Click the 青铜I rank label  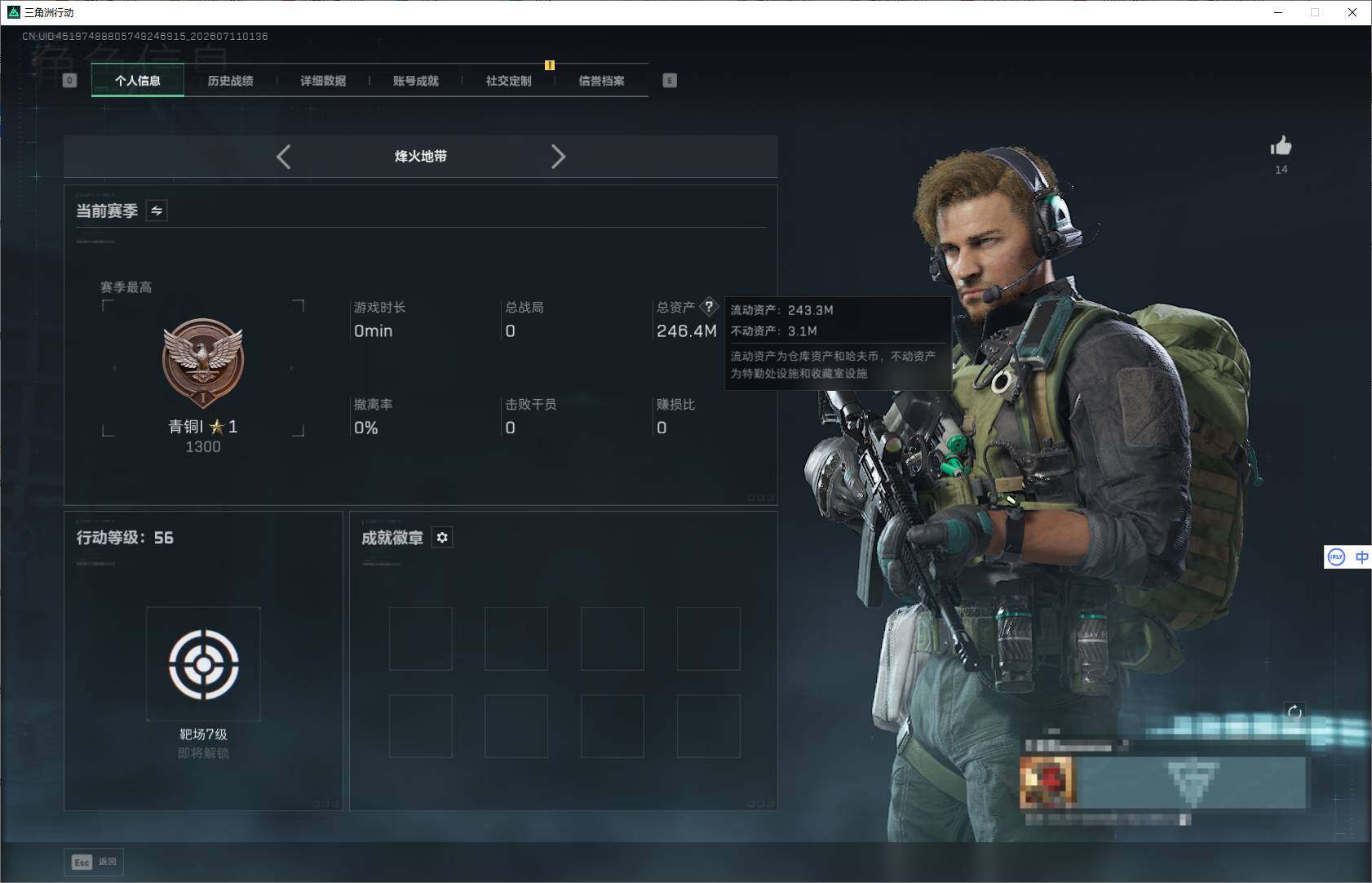186,426
